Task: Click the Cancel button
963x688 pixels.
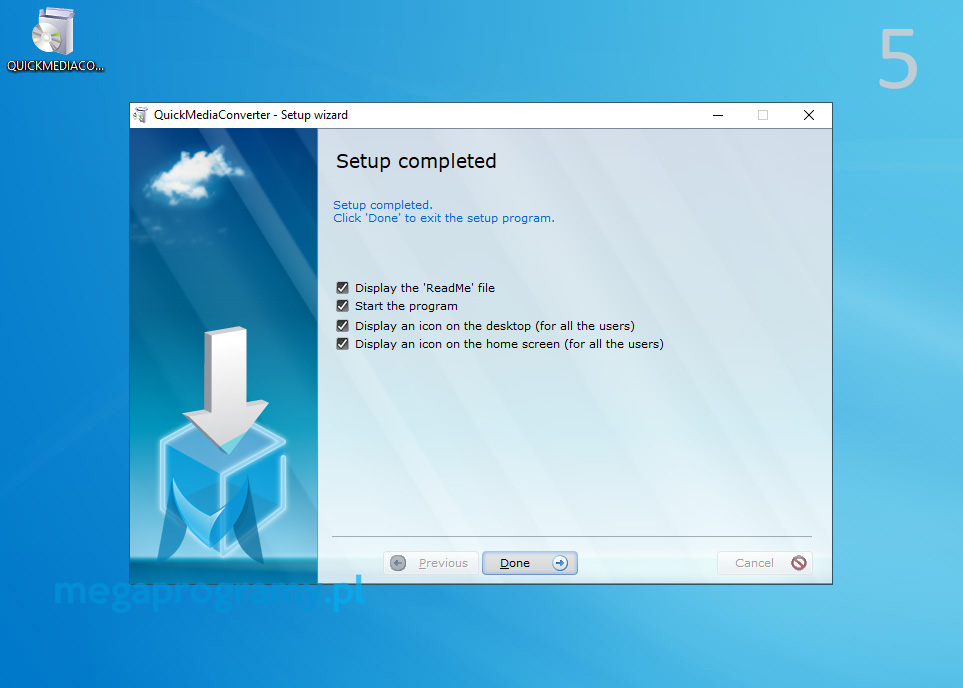Action: click(765, 563)
